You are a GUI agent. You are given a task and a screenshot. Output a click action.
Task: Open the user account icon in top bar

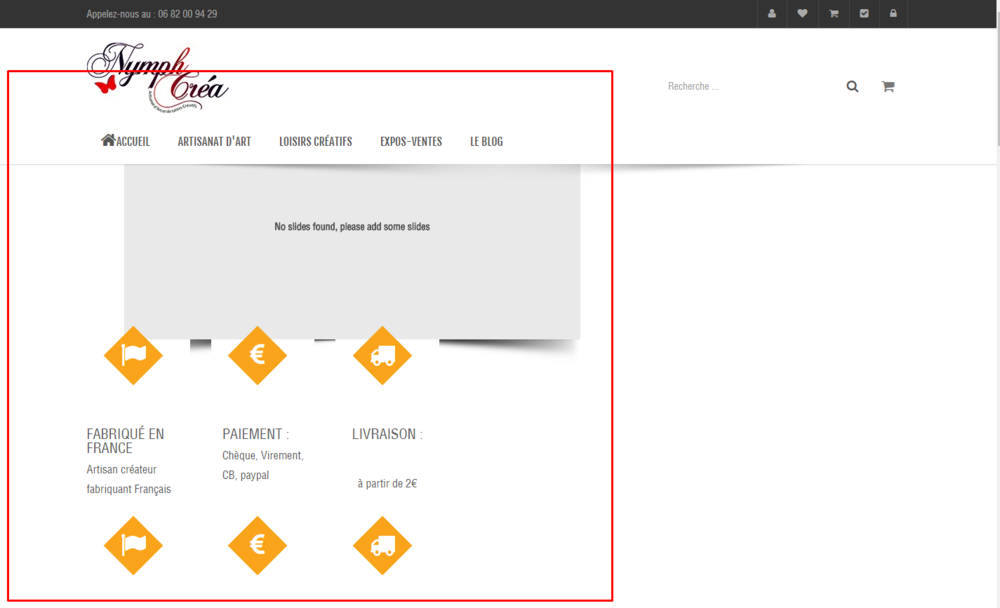coord(771,13)
